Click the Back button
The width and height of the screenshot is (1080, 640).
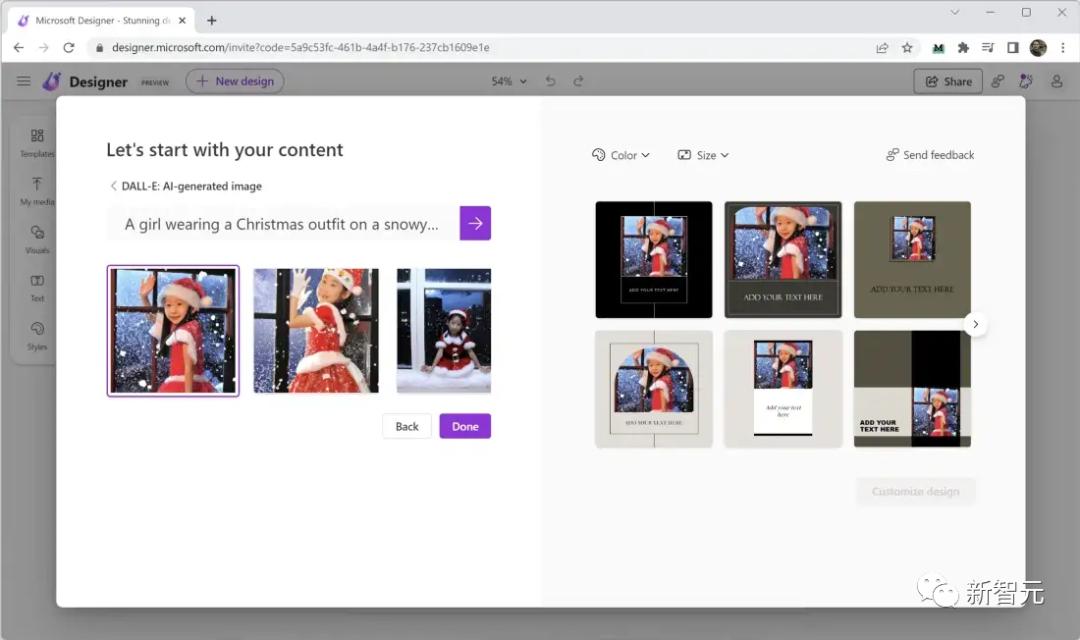[406, 425]
